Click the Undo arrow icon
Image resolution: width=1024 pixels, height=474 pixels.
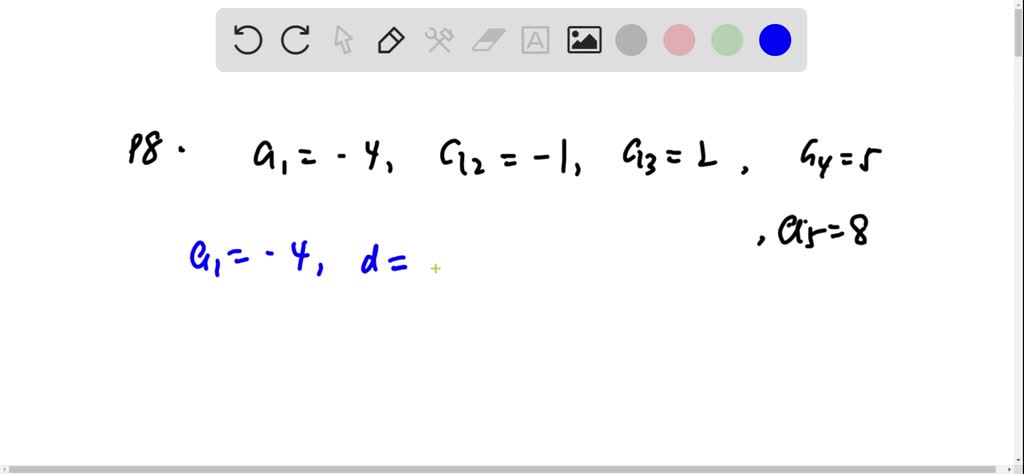(x=248, y=40)
